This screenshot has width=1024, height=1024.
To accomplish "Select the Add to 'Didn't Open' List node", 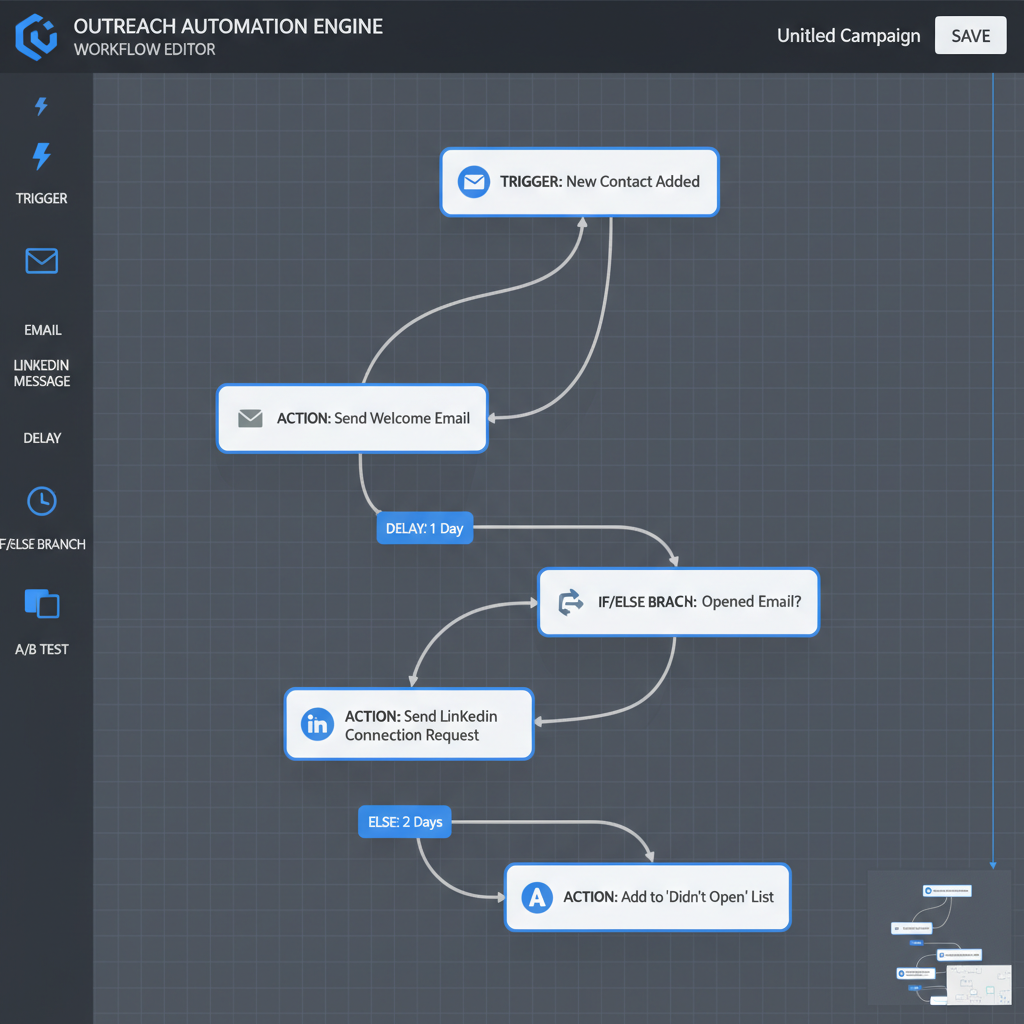I will click(647, 897).
